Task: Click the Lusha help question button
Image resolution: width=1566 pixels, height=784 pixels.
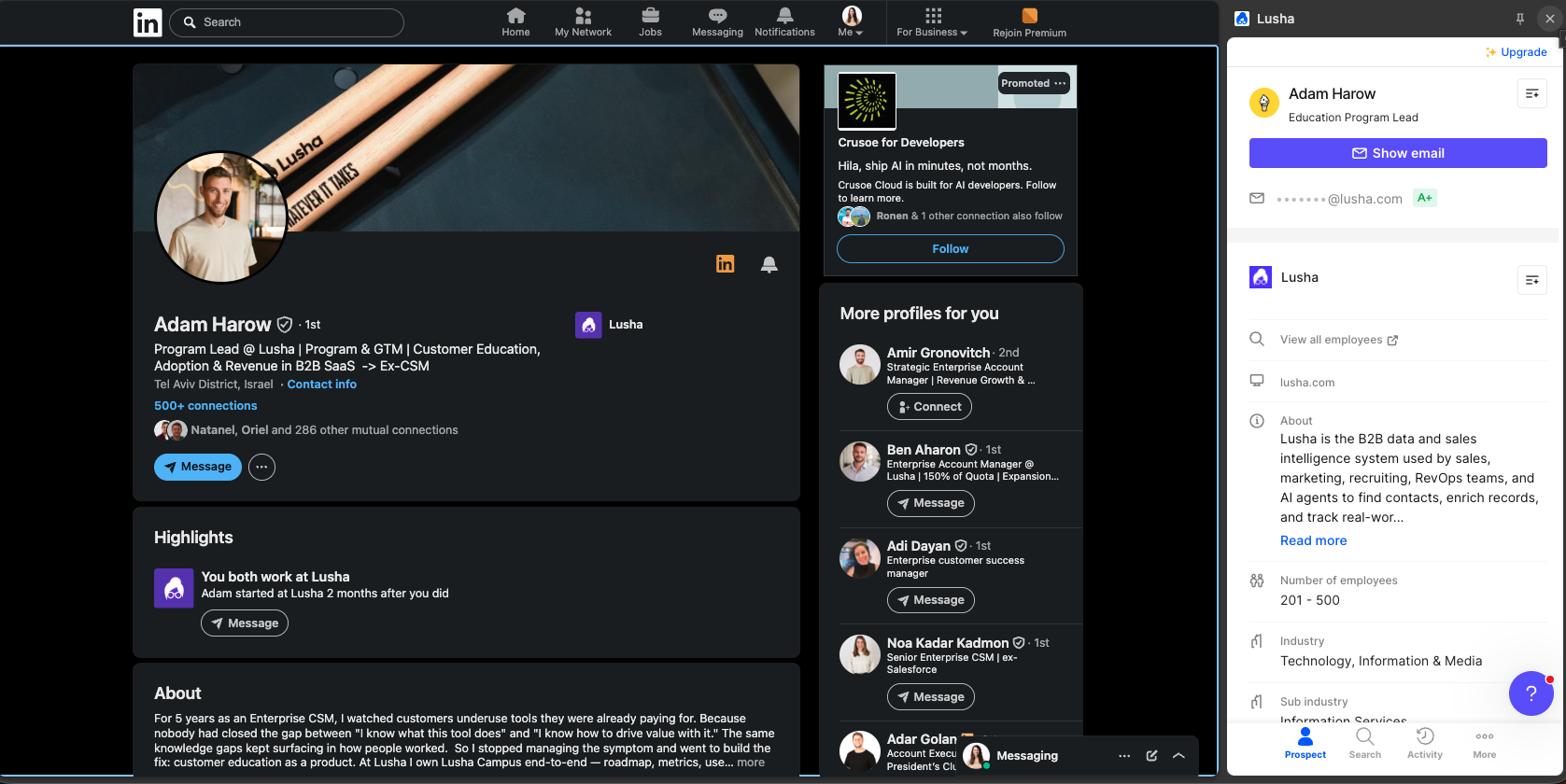Action: tap(1531, 693)
